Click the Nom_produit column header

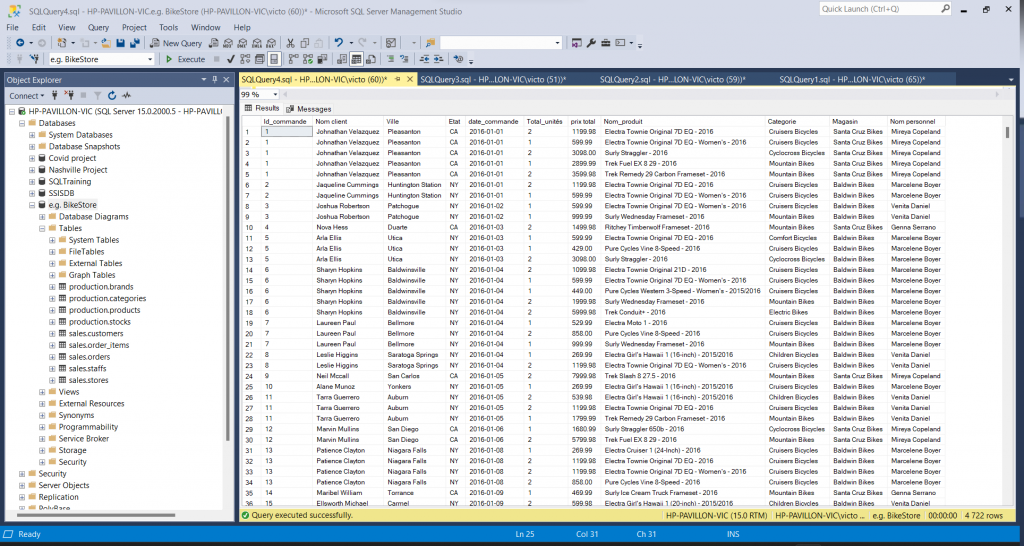click(682, 121)
